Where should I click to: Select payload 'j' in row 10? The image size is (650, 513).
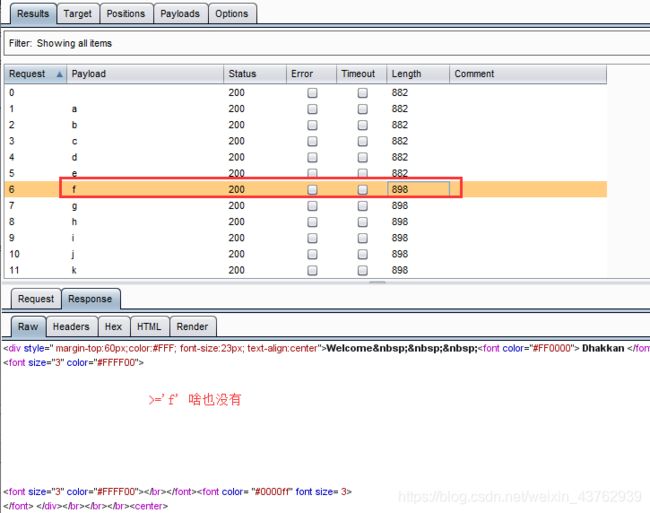[x=73, y=254]
